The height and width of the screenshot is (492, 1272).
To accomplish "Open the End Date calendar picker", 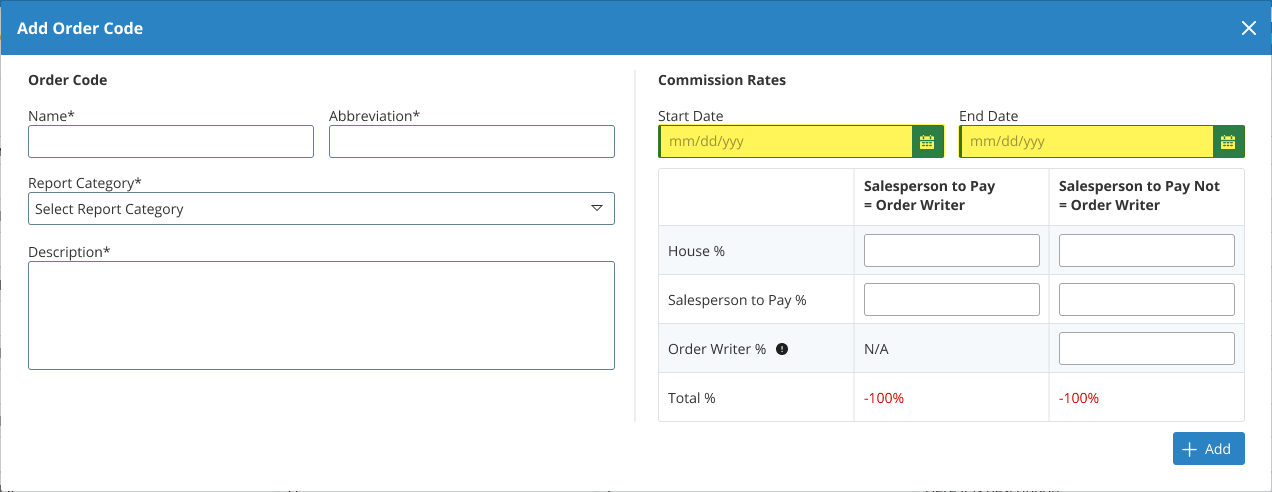I will click(x=1229, y=142).
